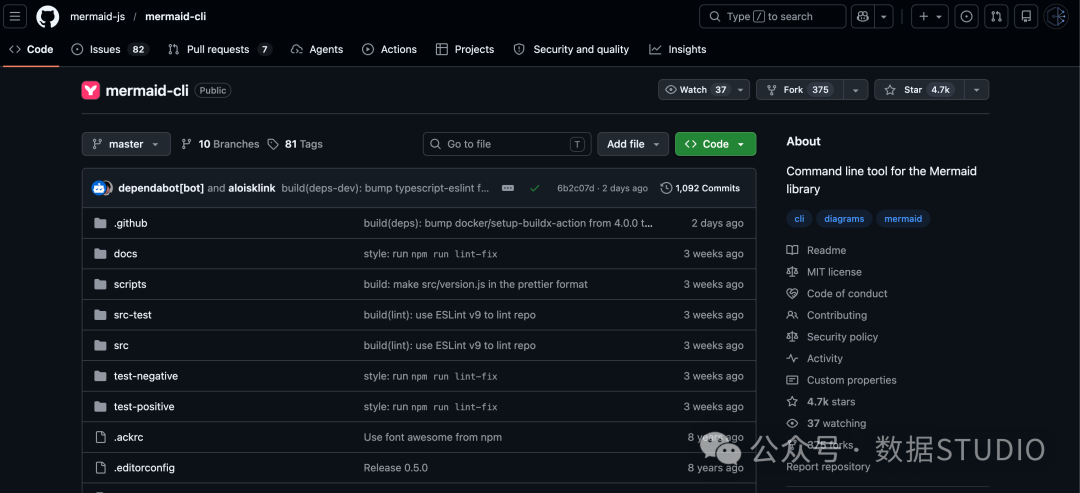Click the cli topic tag

coord(799,218)
